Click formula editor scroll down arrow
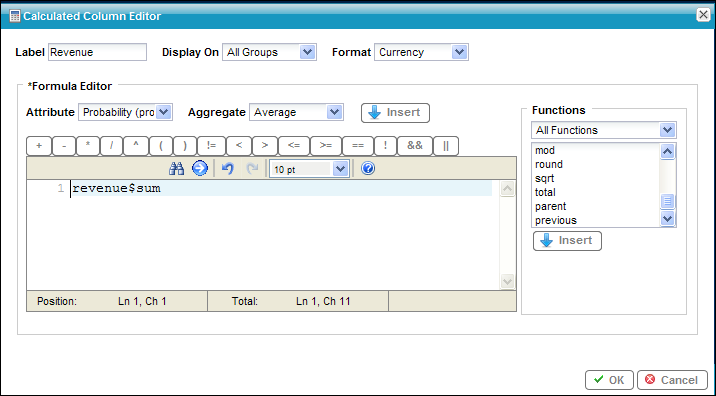716x396 pixels. coord(507,281)
